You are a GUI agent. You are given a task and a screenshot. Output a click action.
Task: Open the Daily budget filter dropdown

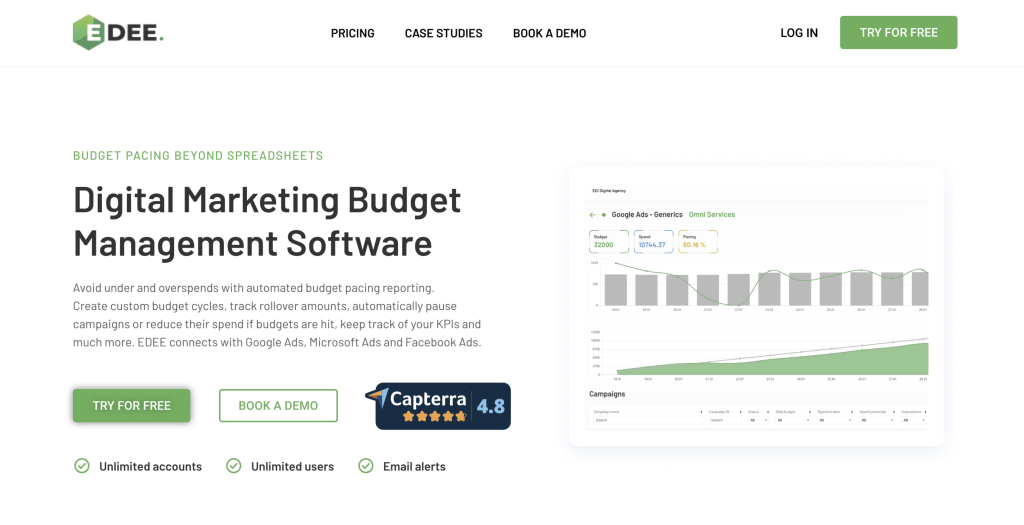tap(793, 420)
